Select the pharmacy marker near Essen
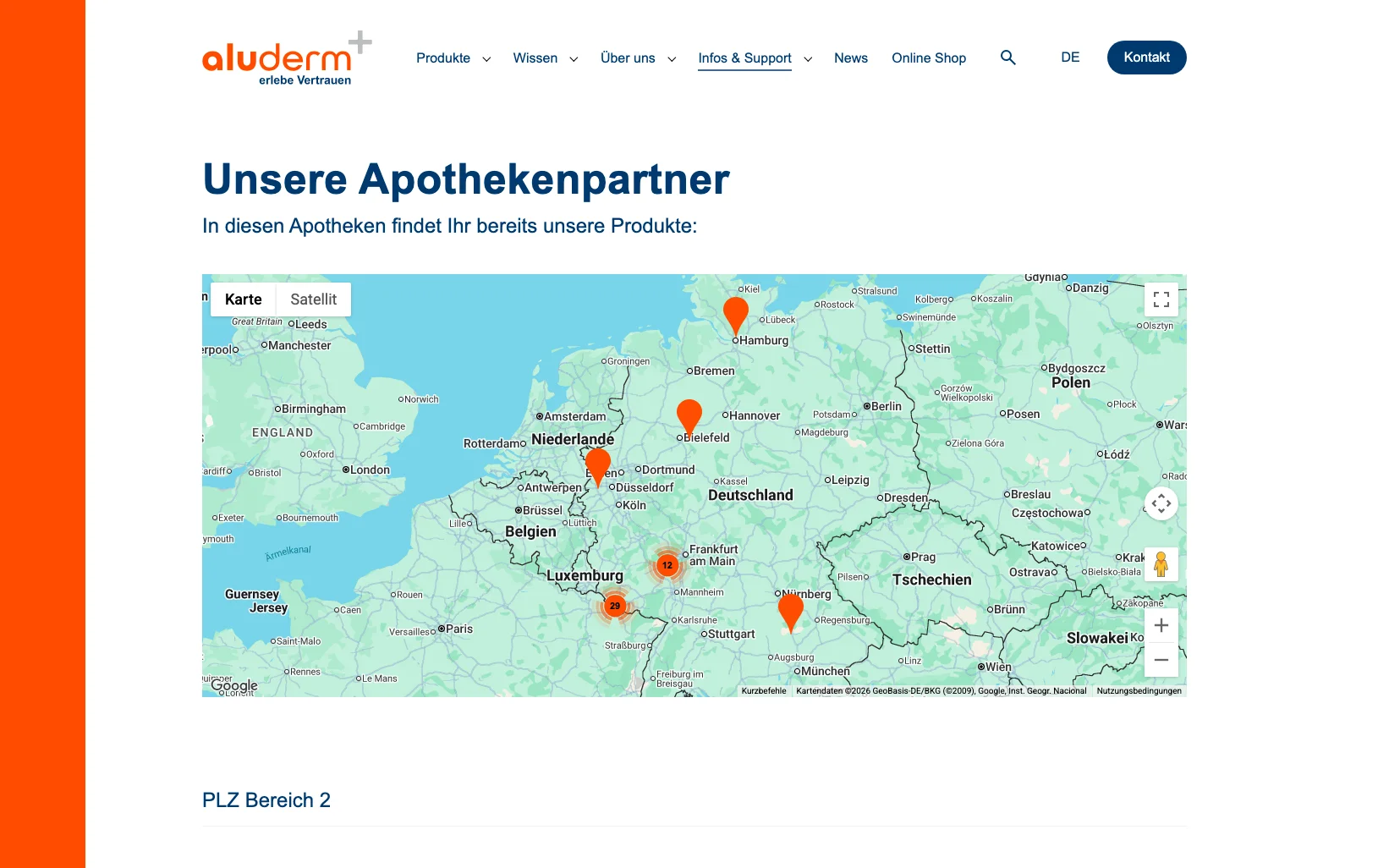 [598, 466]
